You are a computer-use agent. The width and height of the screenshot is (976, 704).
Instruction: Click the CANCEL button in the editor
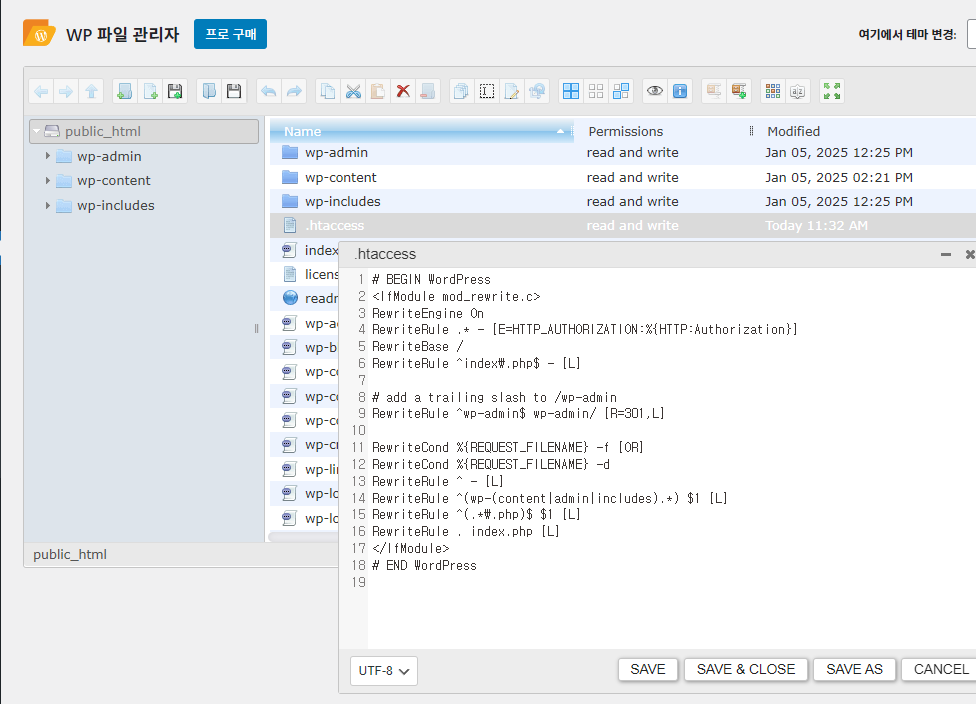click(x=941, y=669)
